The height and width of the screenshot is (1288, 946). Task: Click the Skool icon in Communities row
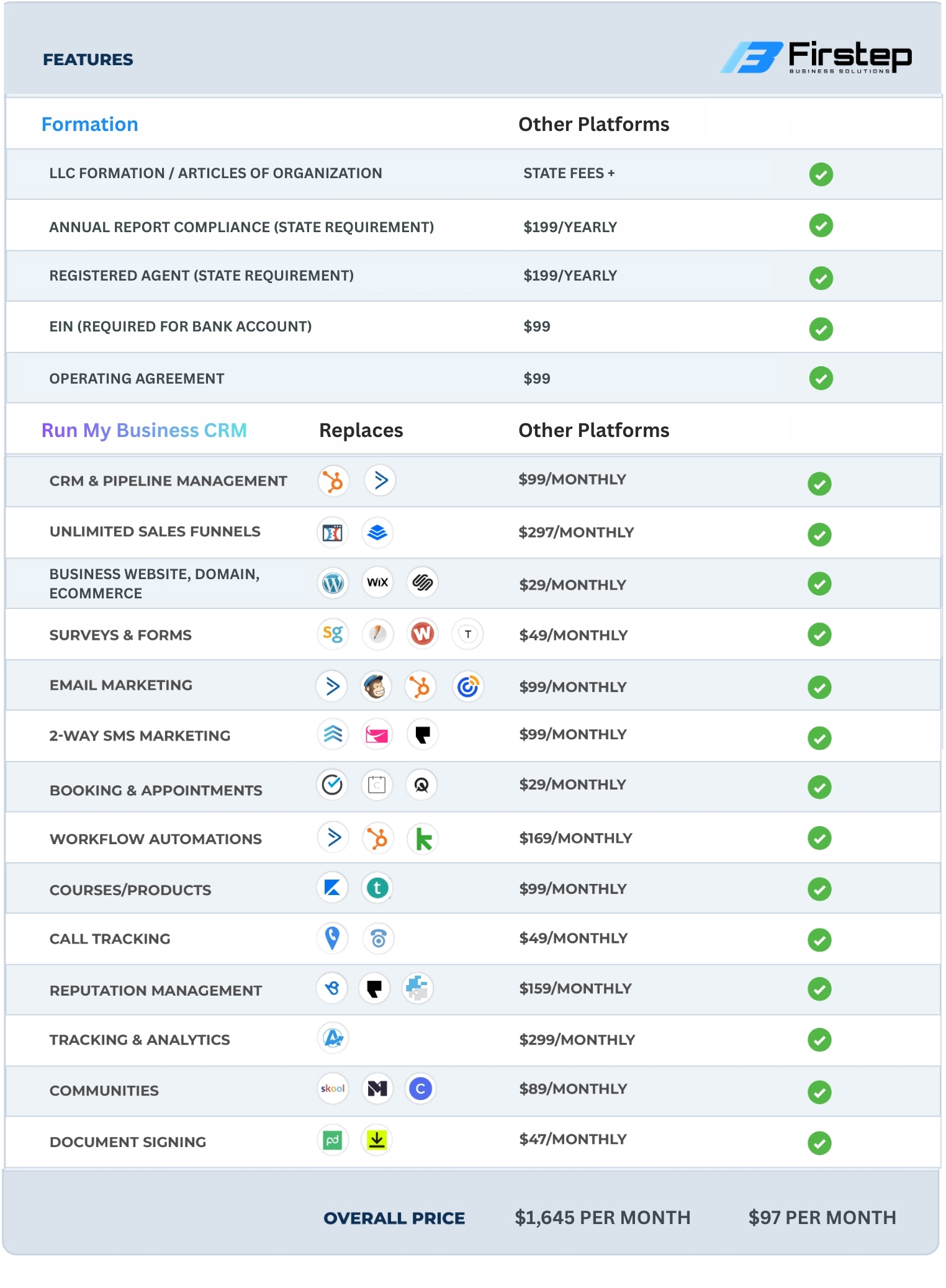click(333, 1088)
